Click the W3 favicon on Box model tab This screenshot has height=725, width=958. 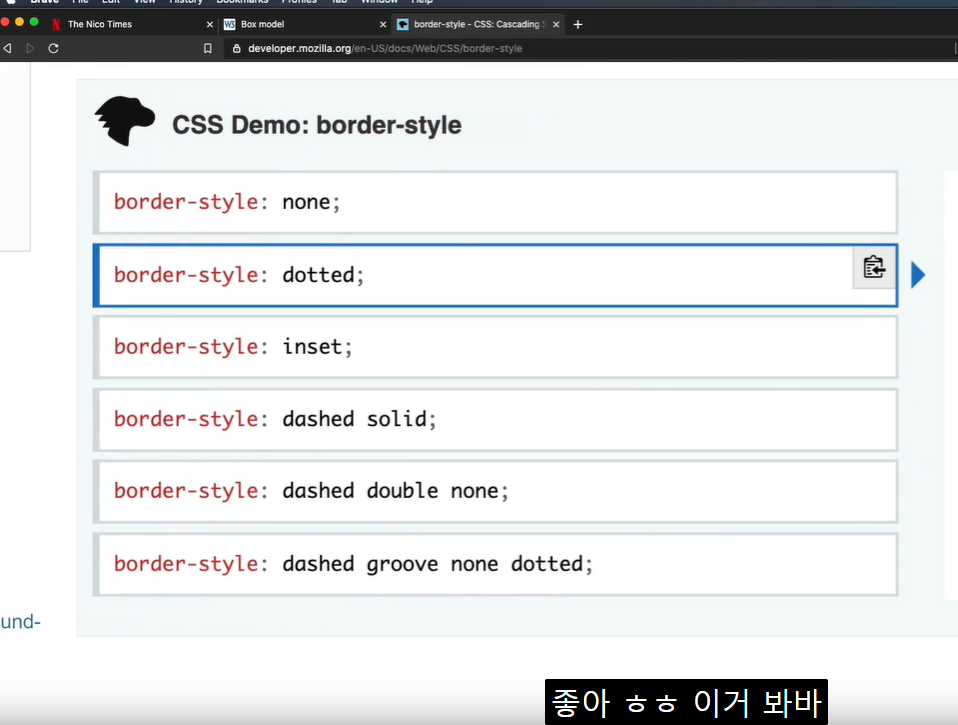[x=230, y=24]
